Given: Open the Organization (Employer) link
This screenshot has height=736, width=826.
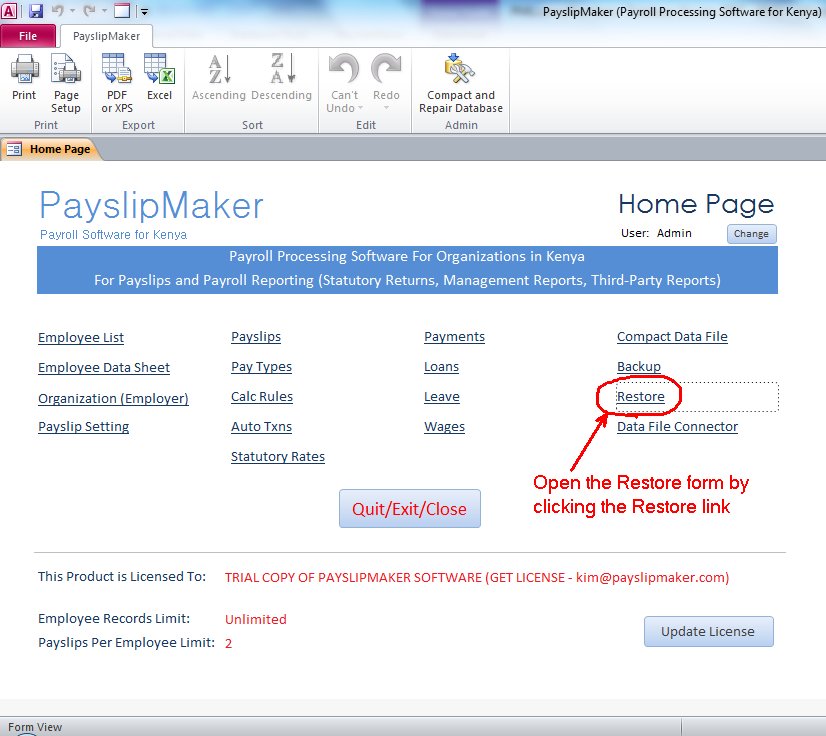Looking at the screenshot, I should point(113,398).
